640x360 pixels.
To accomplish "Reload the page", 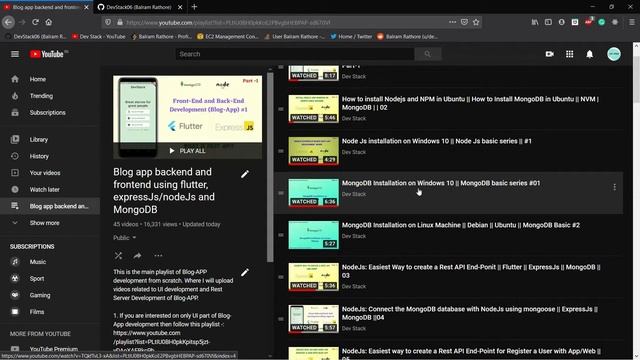I will point(36,22).
